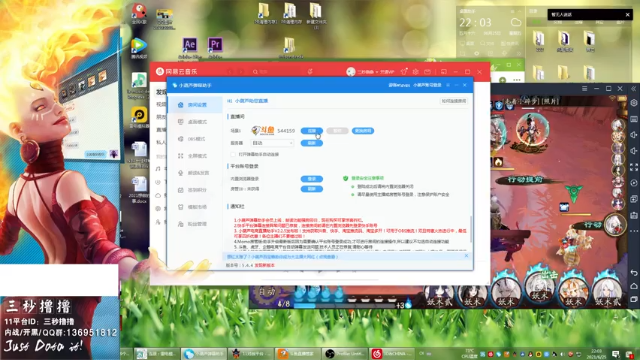Screen dimensions: 640x360
Task: Click the NetEase Cloud Music search field
Action: coord(276,72)
